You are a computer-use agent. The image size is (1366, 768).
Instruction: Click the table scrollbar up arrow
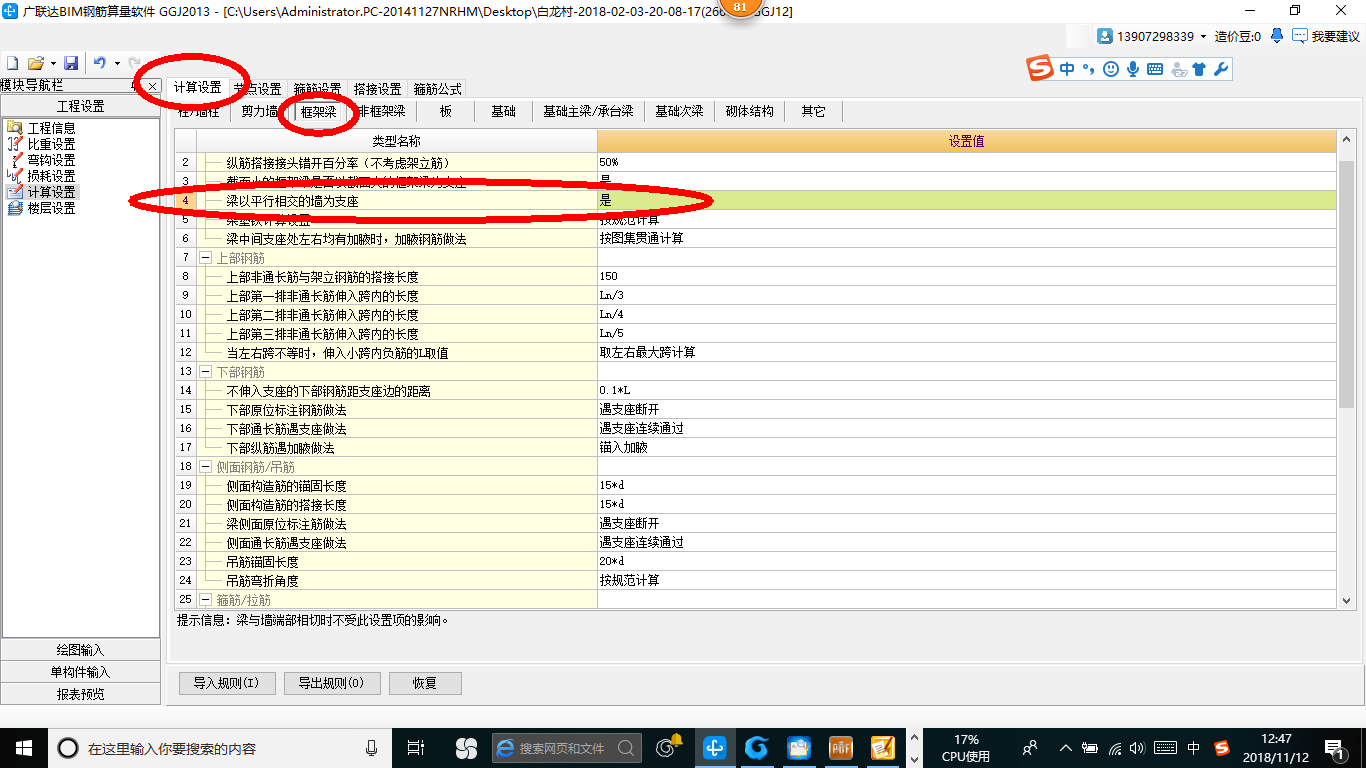[x=1346, y=141]
